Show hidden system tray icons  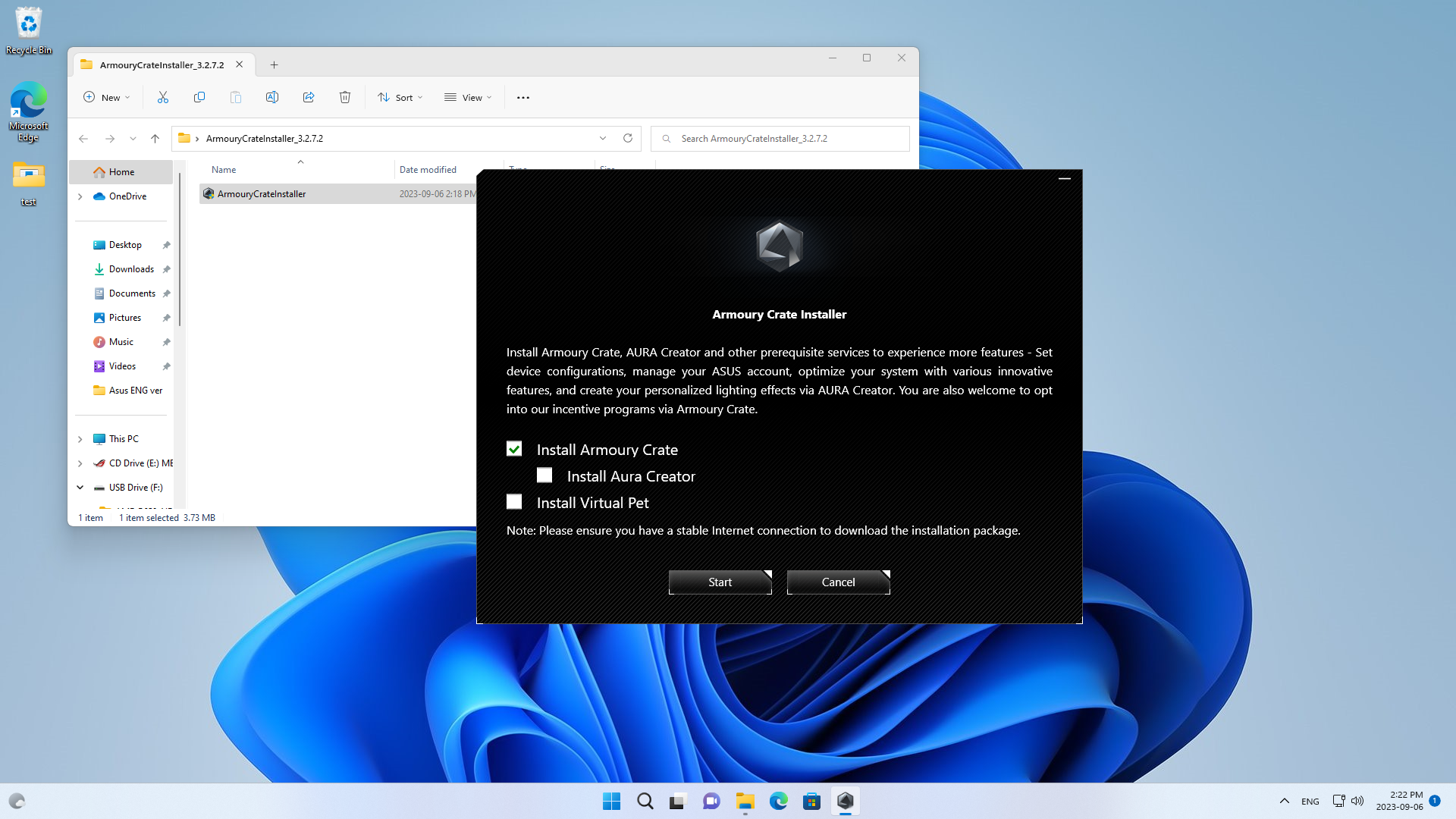[1284, 801]
